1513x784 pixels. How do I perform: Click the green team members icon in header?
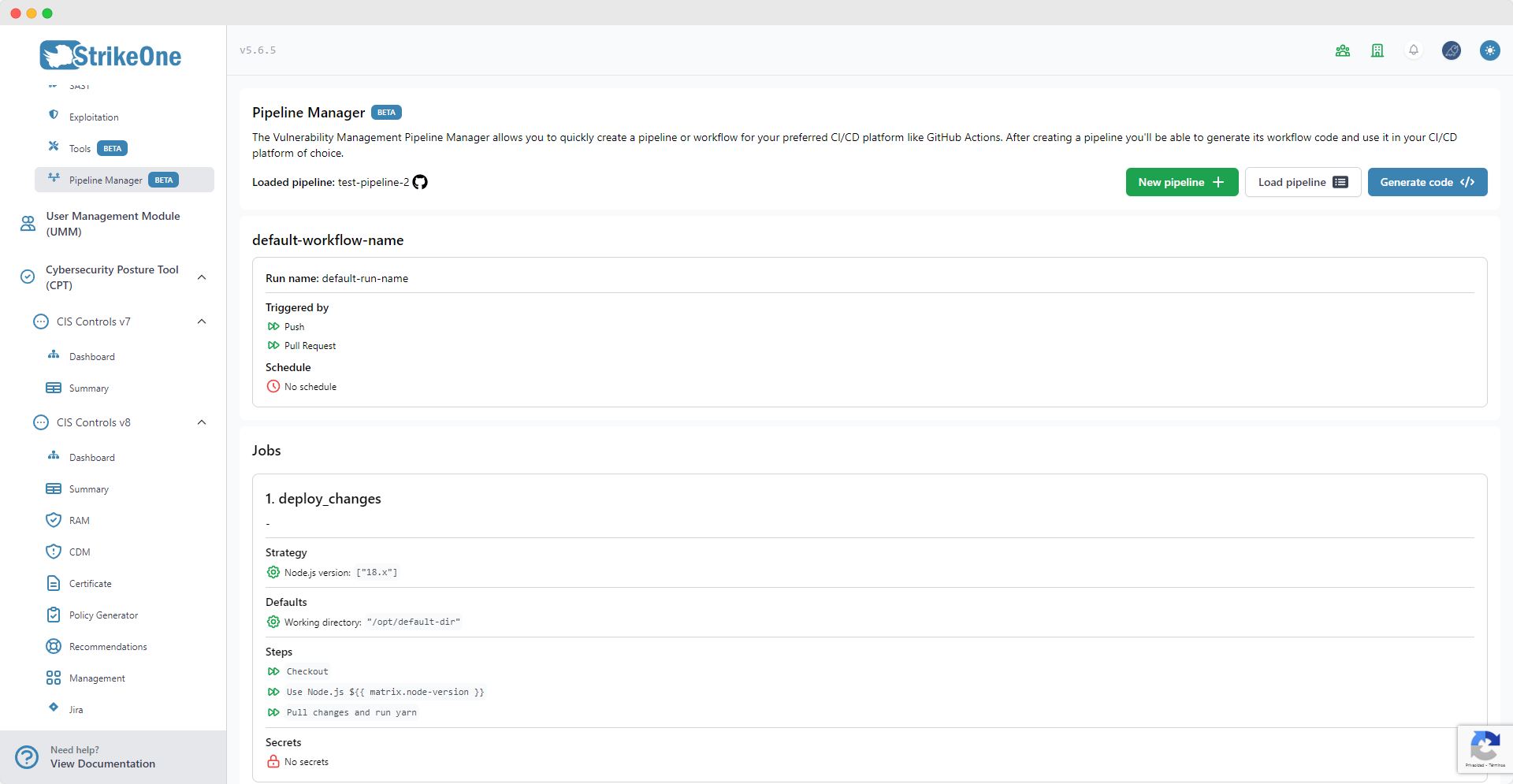[x=1343, y=50]
